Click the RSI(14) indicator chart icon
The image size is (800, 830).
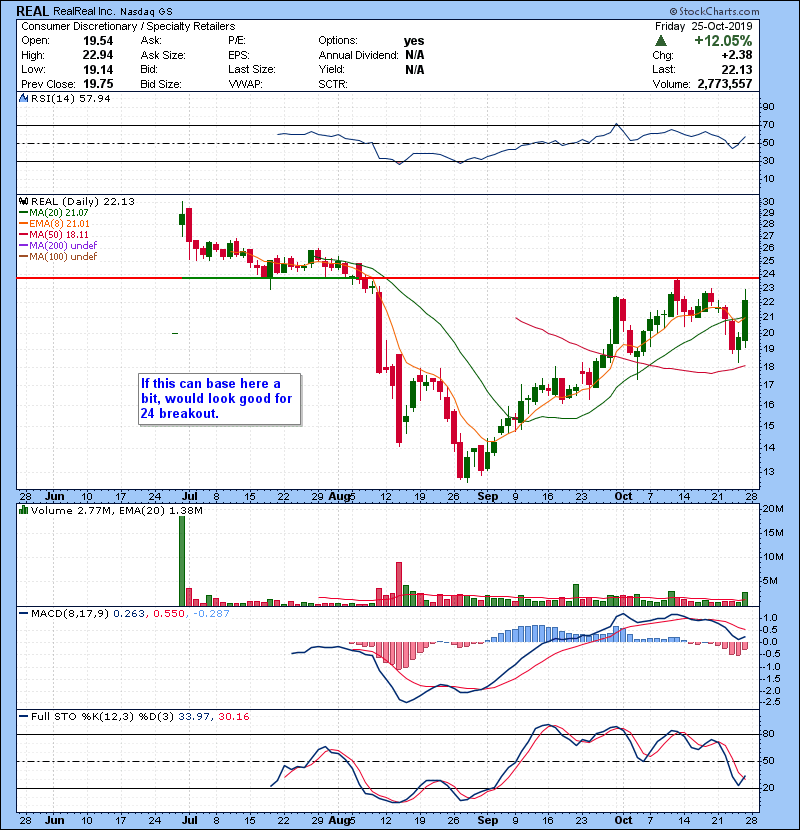24,98
